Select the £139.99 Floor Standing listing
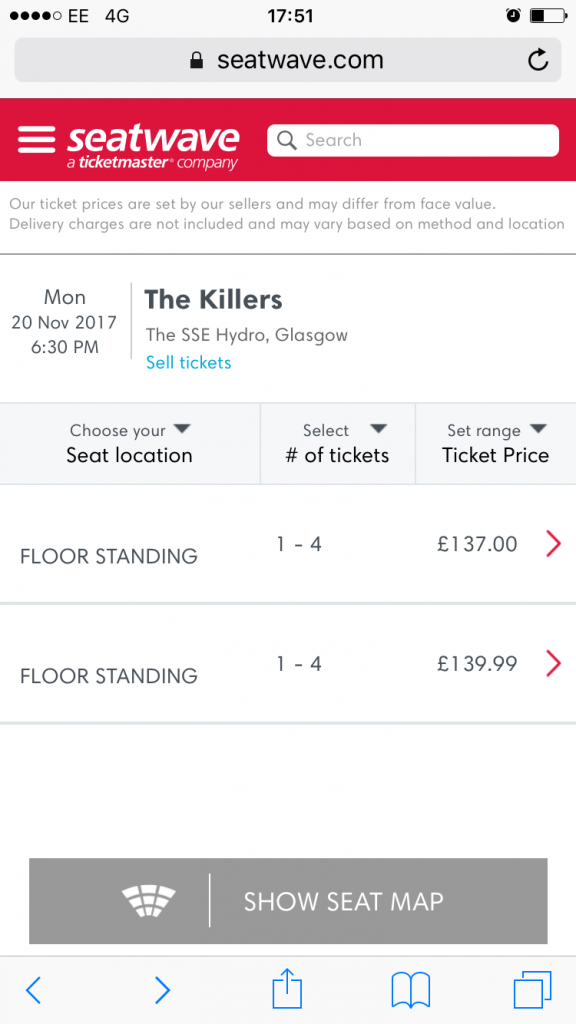The image size is (576, 1024). [x=288, y=664]
